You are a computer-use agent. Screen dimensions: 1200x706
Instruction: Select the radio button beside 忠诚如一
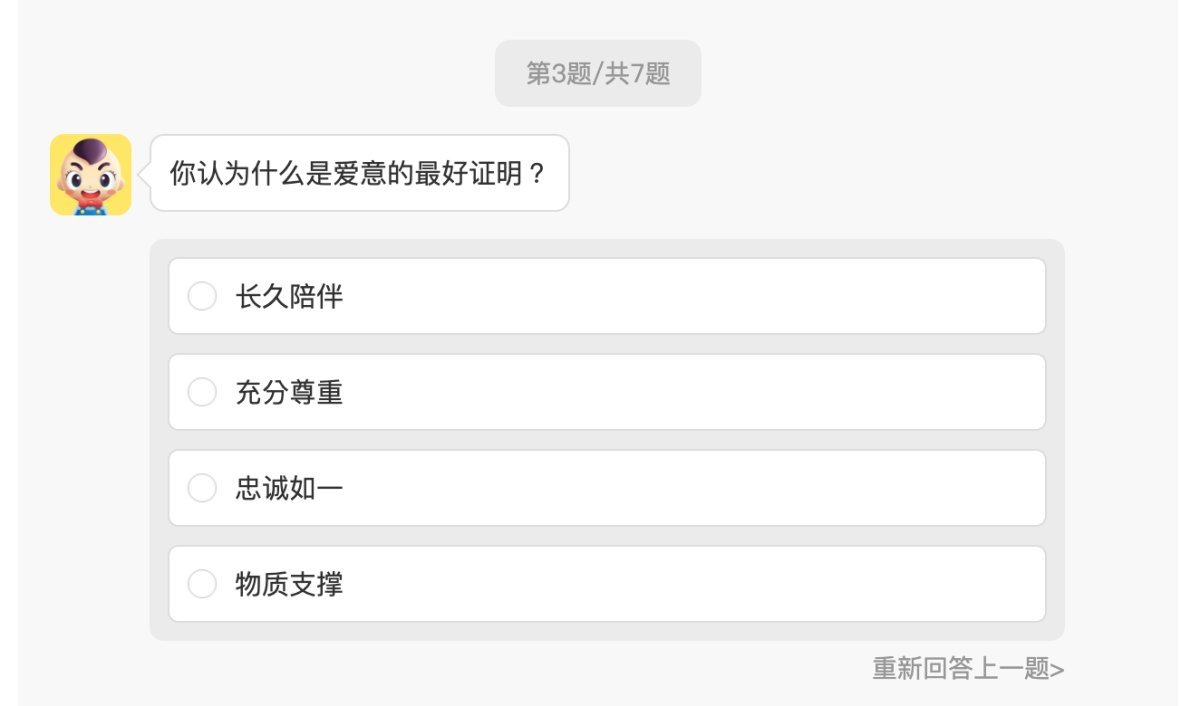[x=202, y=488]
